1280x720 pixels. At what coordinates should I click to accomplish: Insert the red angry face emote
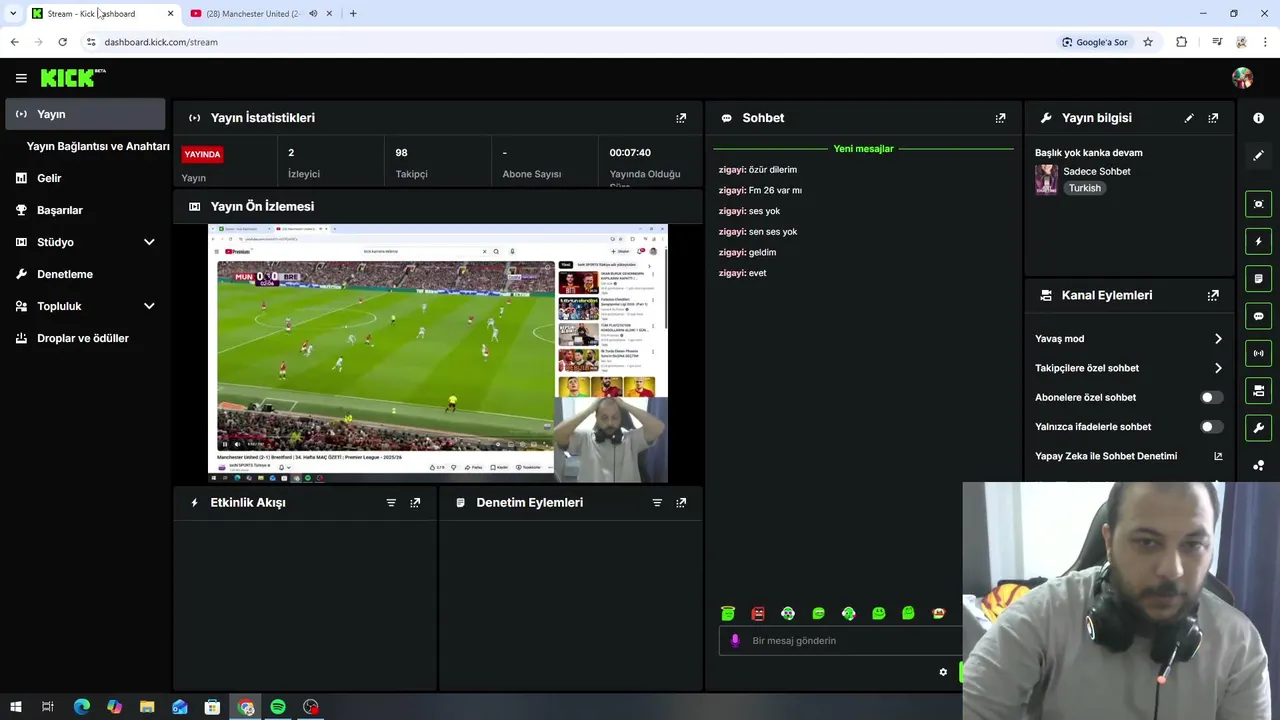click(x=758, y=613)
